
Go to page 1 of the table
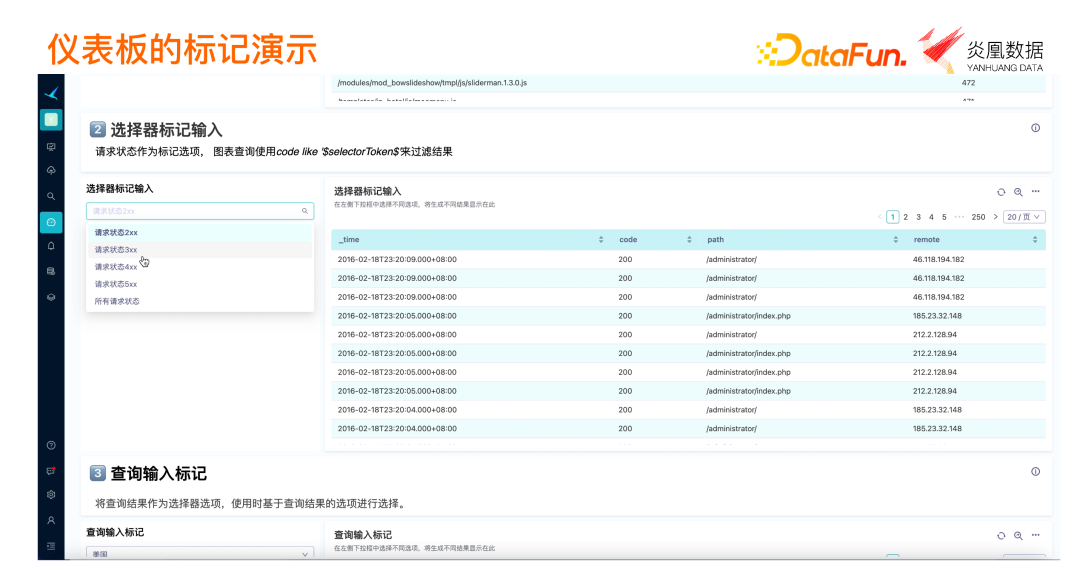893,217
